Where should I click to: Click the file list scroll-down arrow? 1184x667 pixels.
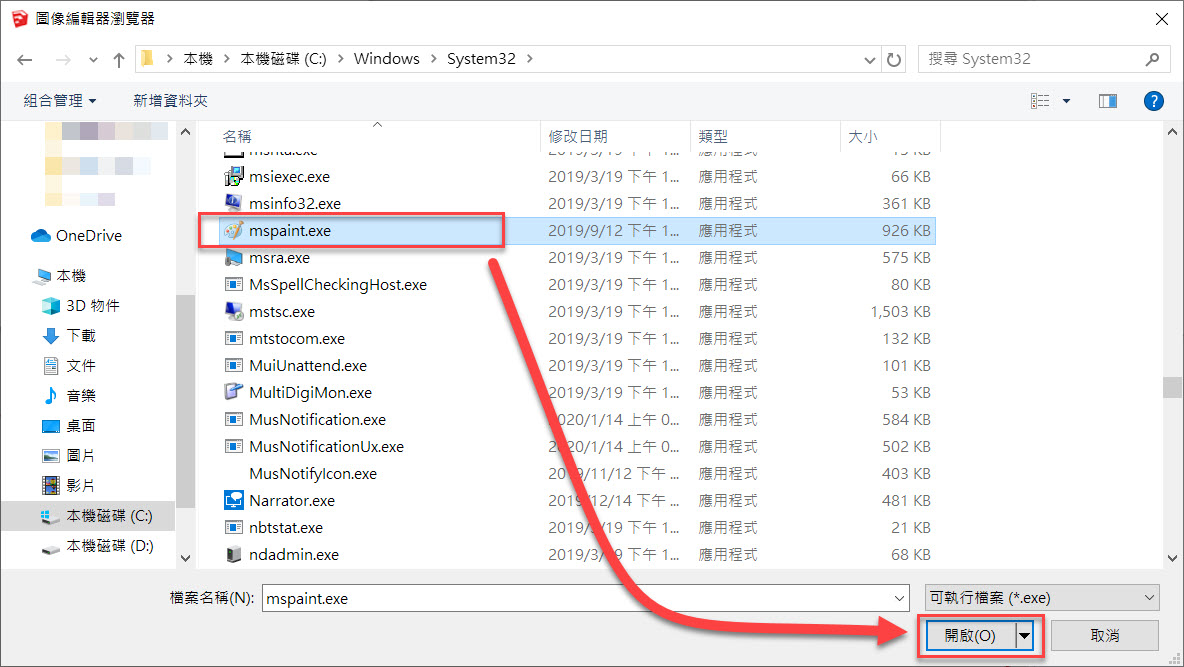[x=1172, y=558]
